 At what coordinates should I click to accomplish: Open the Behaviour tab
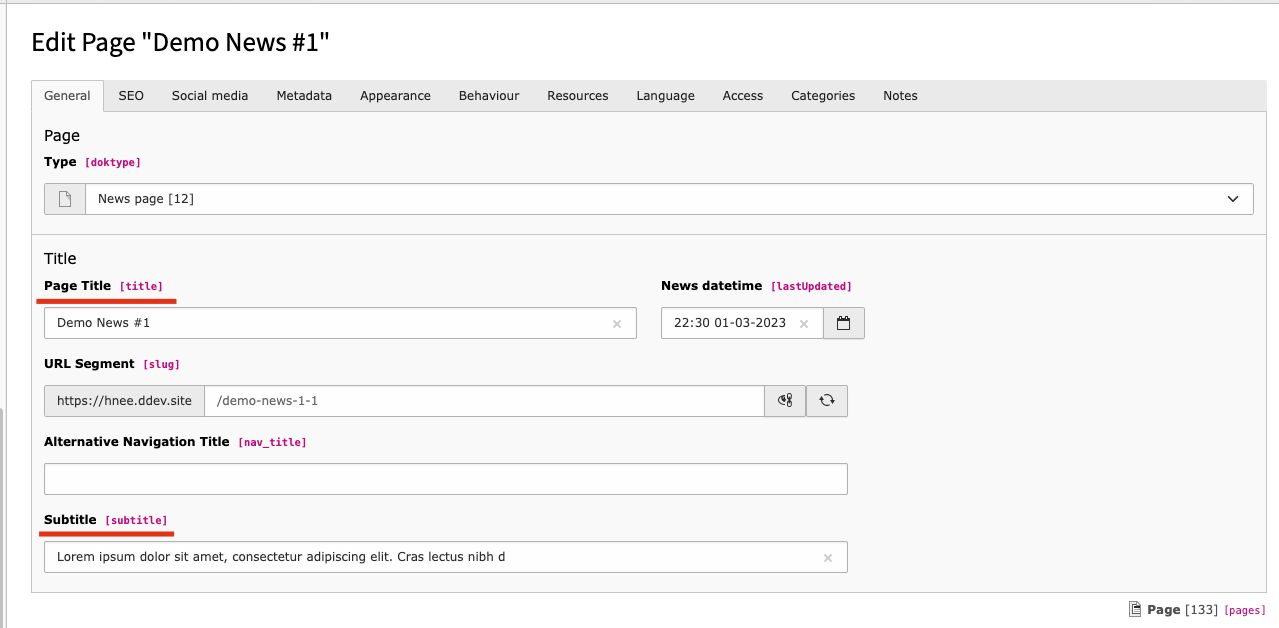[x=489, y=96]
